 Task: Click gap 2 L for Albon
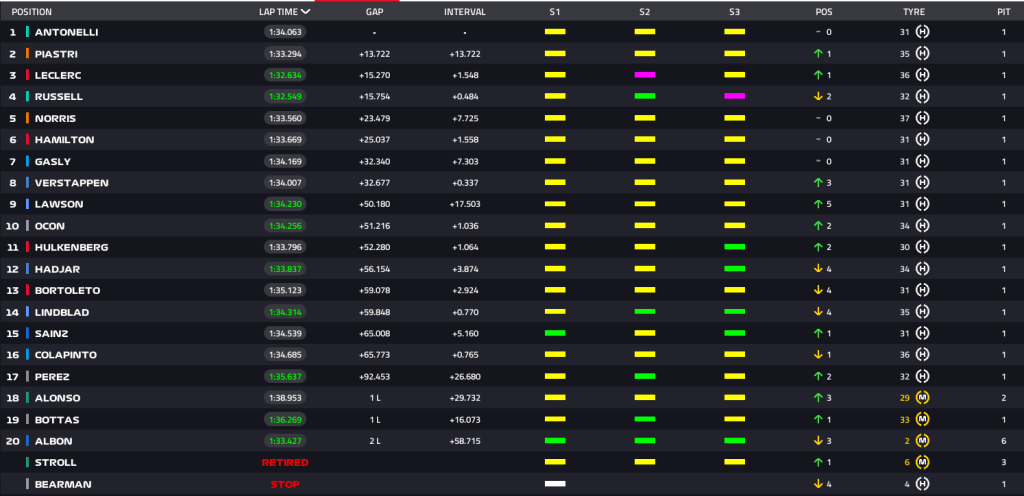(374, 441)
